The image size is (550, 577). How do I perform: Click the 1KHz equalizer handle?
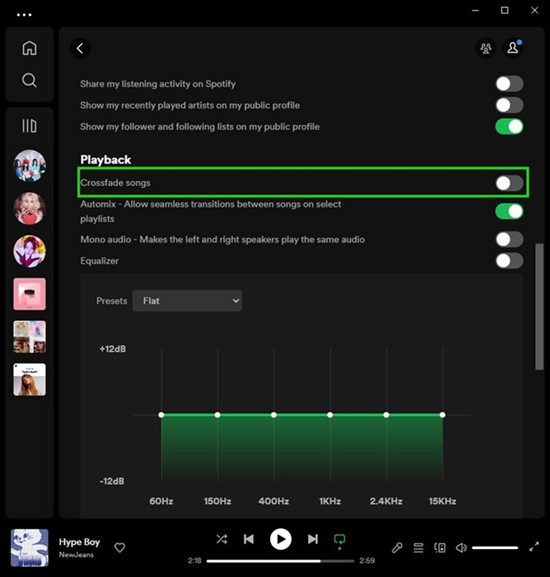tap(330, 415)
